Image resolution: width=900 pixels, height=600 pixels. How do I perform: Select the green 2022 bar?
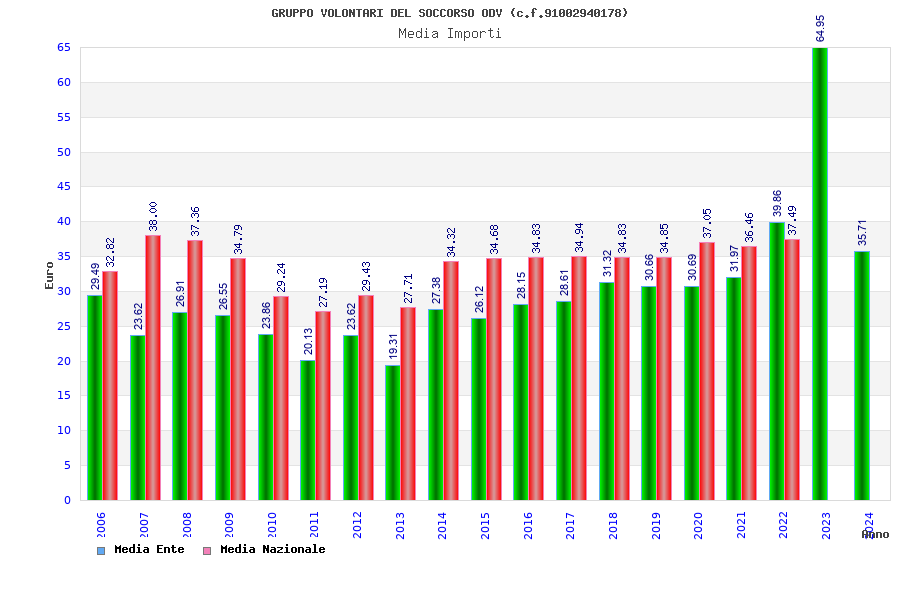pyautogui.click(x=777, y=361)
